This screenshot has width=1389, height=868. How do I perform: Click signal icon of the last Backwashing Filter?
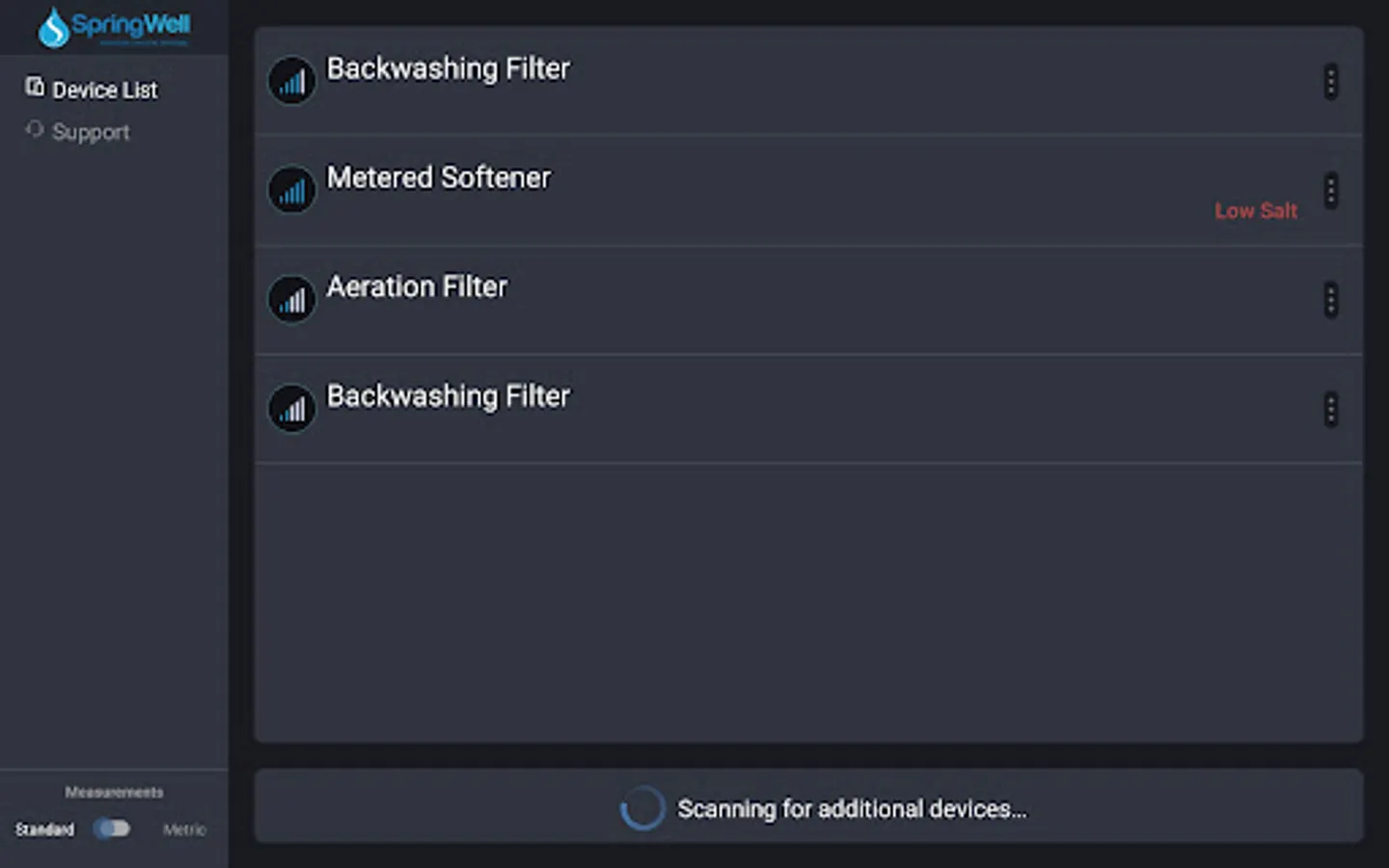[291, 409]
